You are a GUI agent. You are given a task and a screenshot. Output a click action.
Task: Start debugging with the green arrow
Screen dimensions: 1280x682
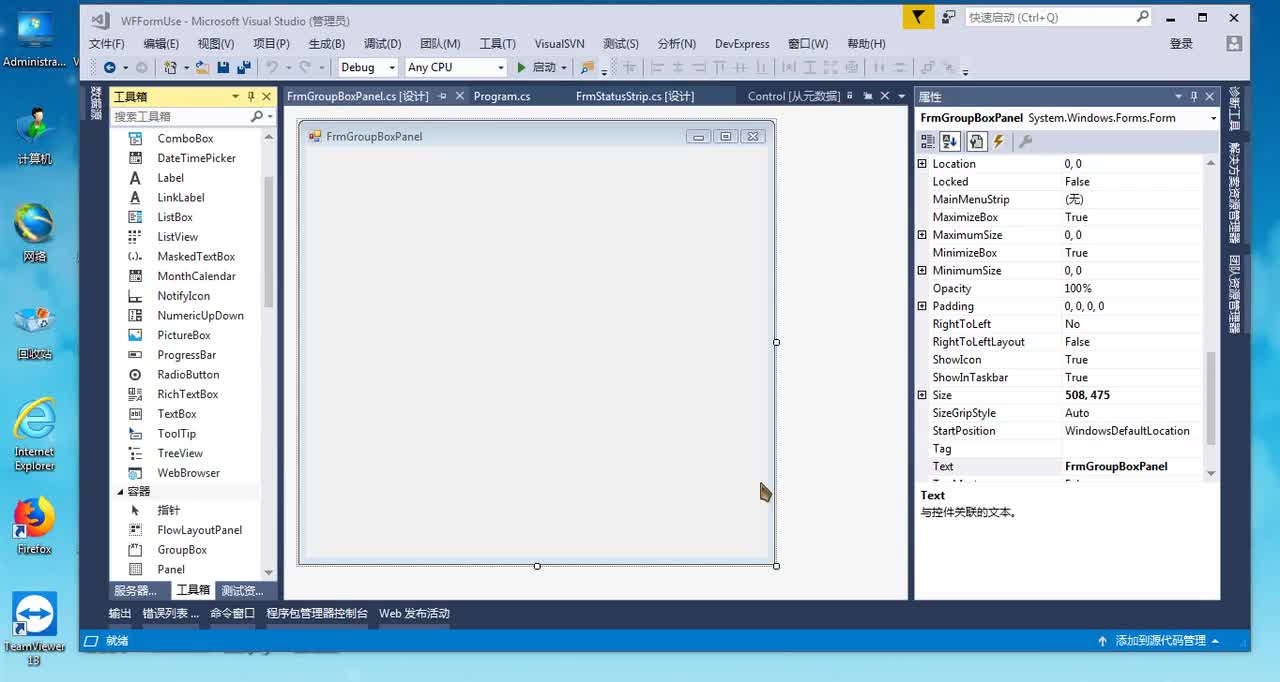click(521, 67)
